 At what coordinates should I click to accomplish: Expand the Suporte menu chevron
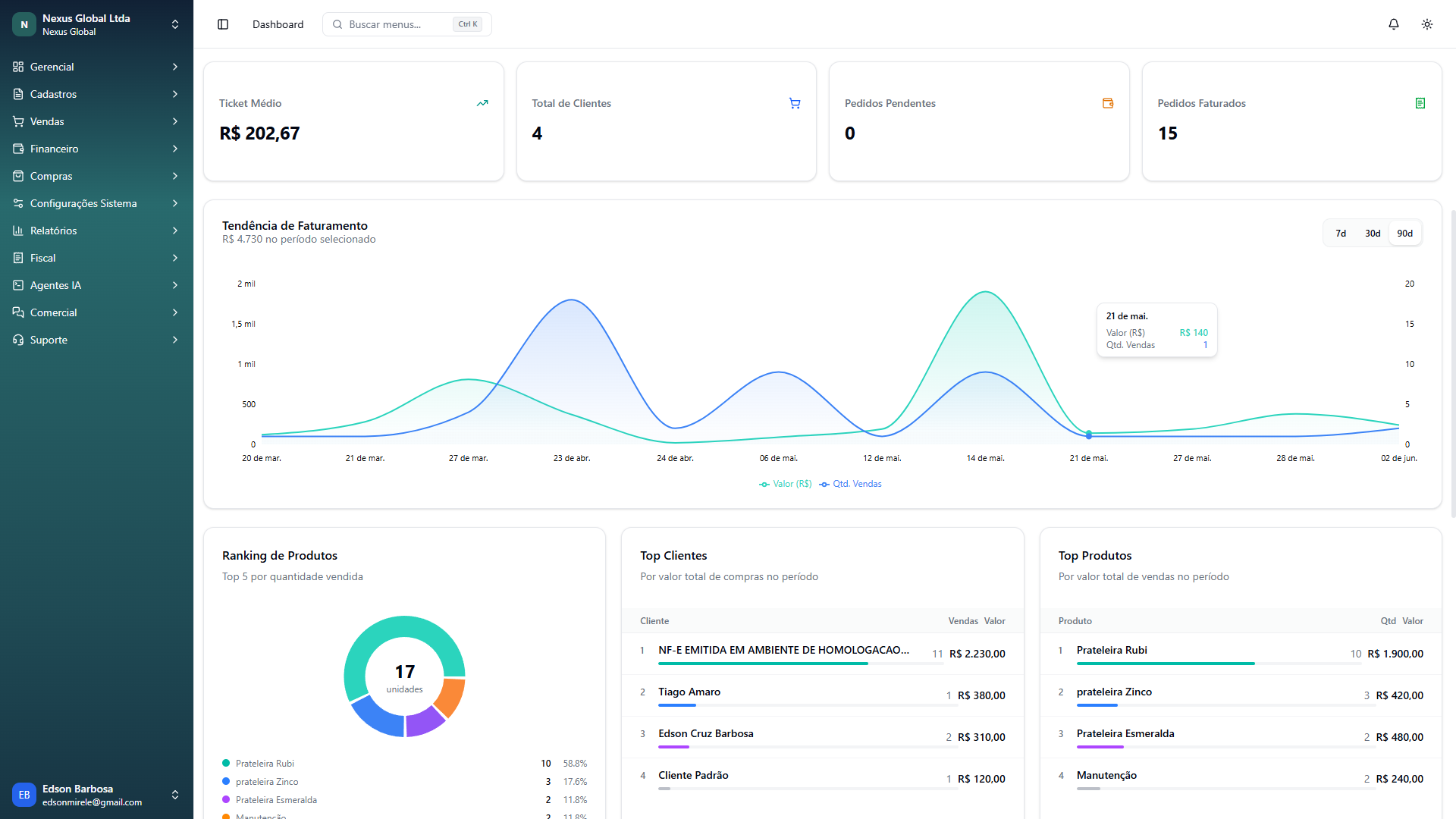(x=175, y=340)
